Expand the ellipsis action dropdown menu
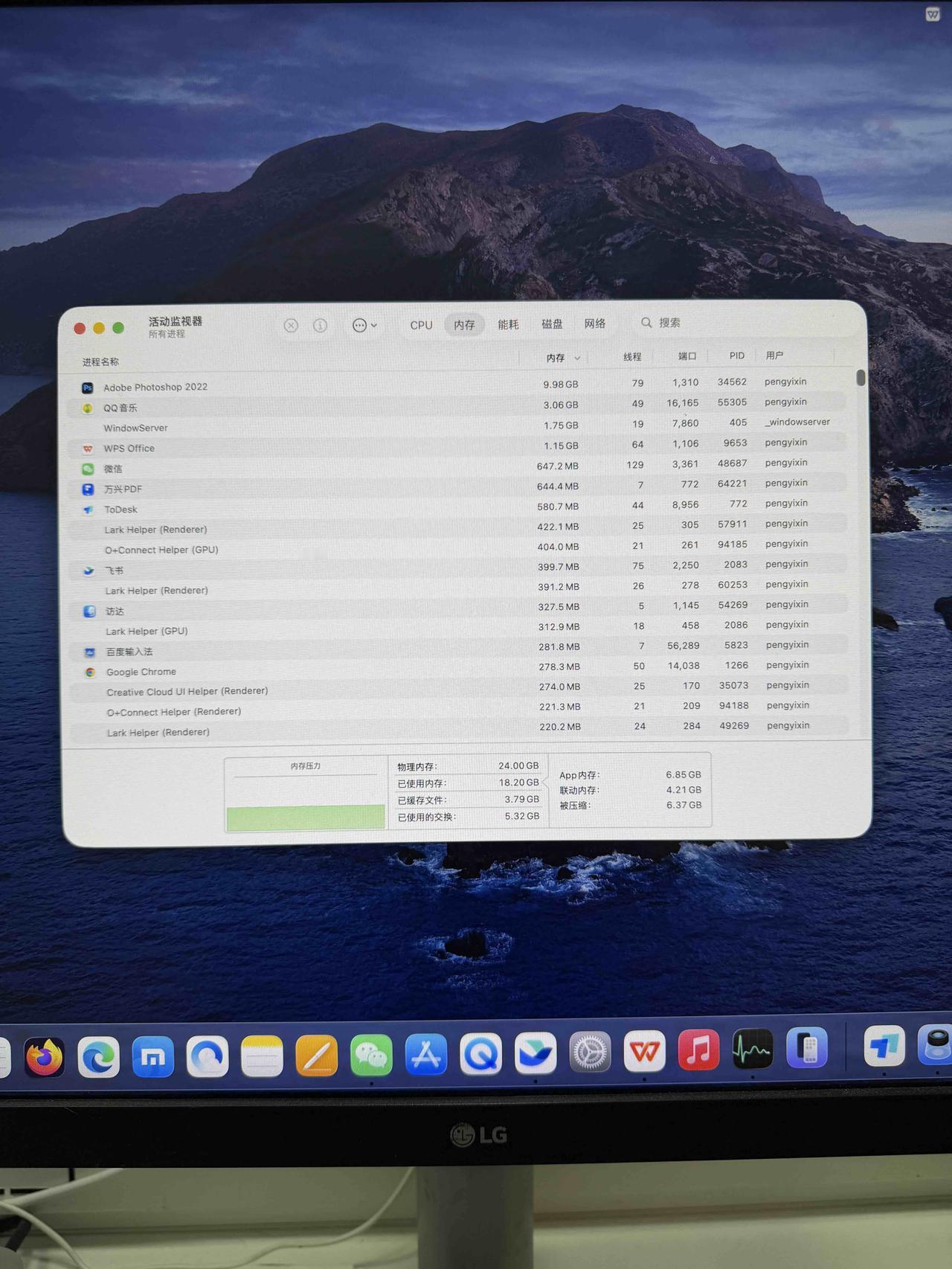This screenshot has height=1269, width=952. click(x=364, y=325)
